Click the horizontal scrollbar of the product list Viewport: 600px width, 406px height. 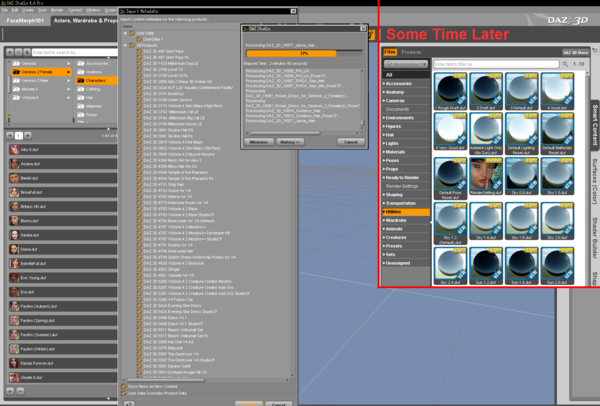[164, 380]
